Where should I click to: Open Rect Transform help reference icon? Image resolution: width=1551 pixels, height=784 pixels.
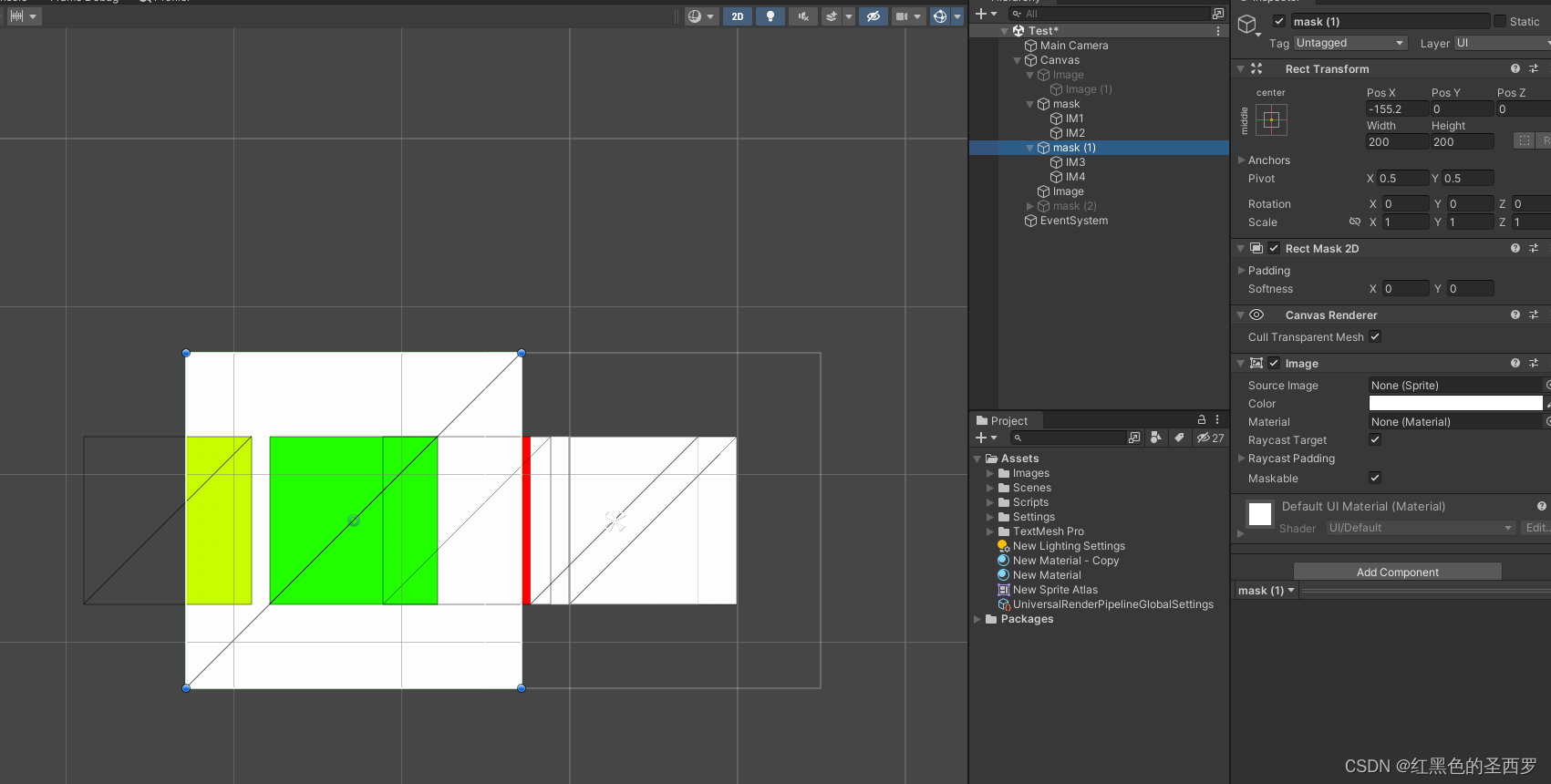[x=1515, y=68]
